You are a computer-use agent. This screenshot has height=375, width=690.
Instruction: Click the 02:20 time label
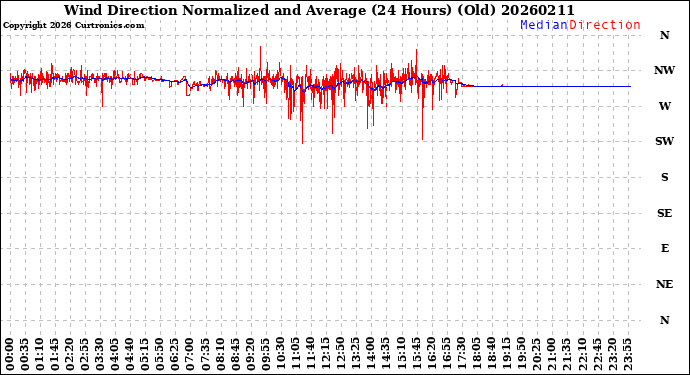click(x=70, y=355)
